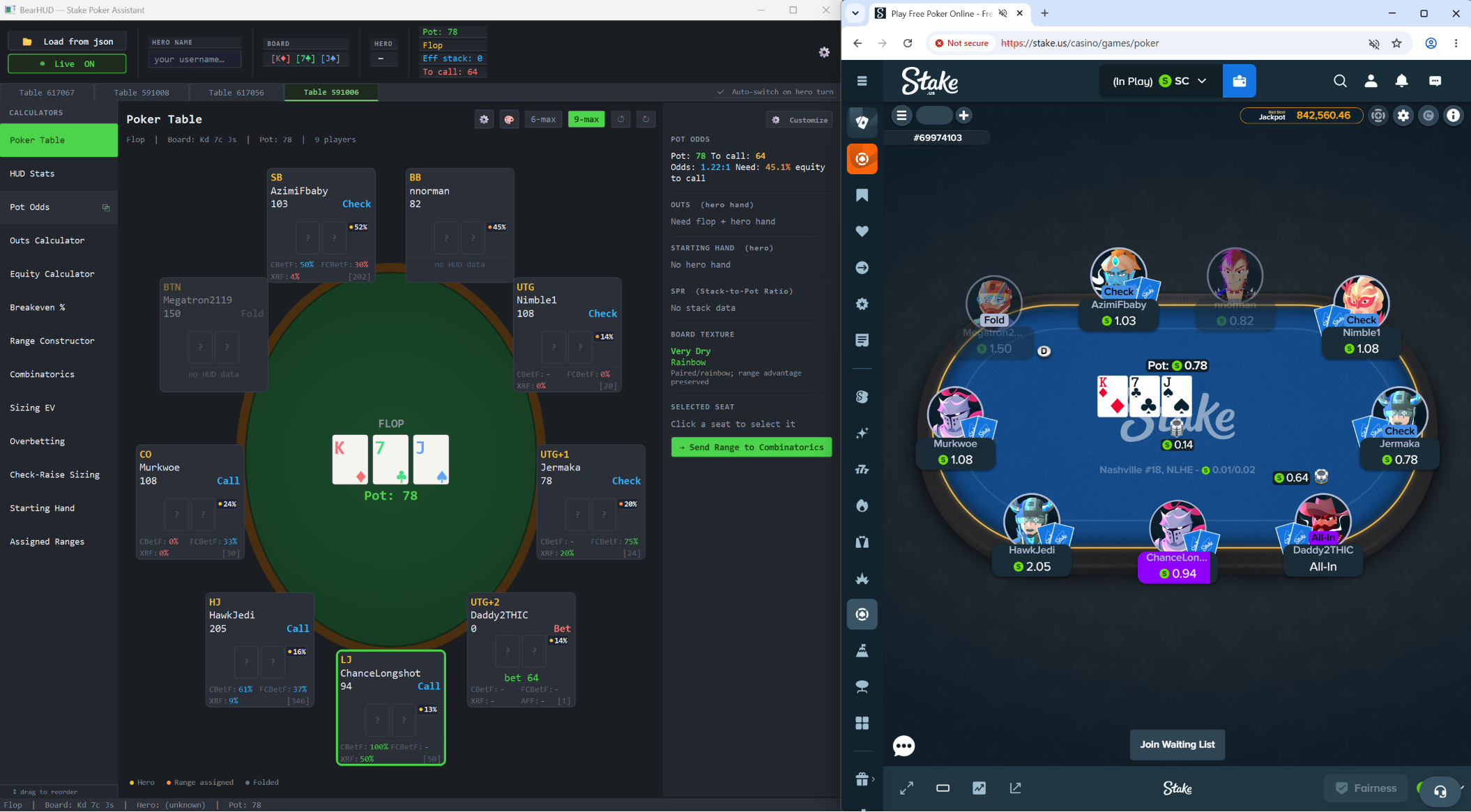Select Table 591006 tab
Screen dimensions: 1471x812
point(331,92)
